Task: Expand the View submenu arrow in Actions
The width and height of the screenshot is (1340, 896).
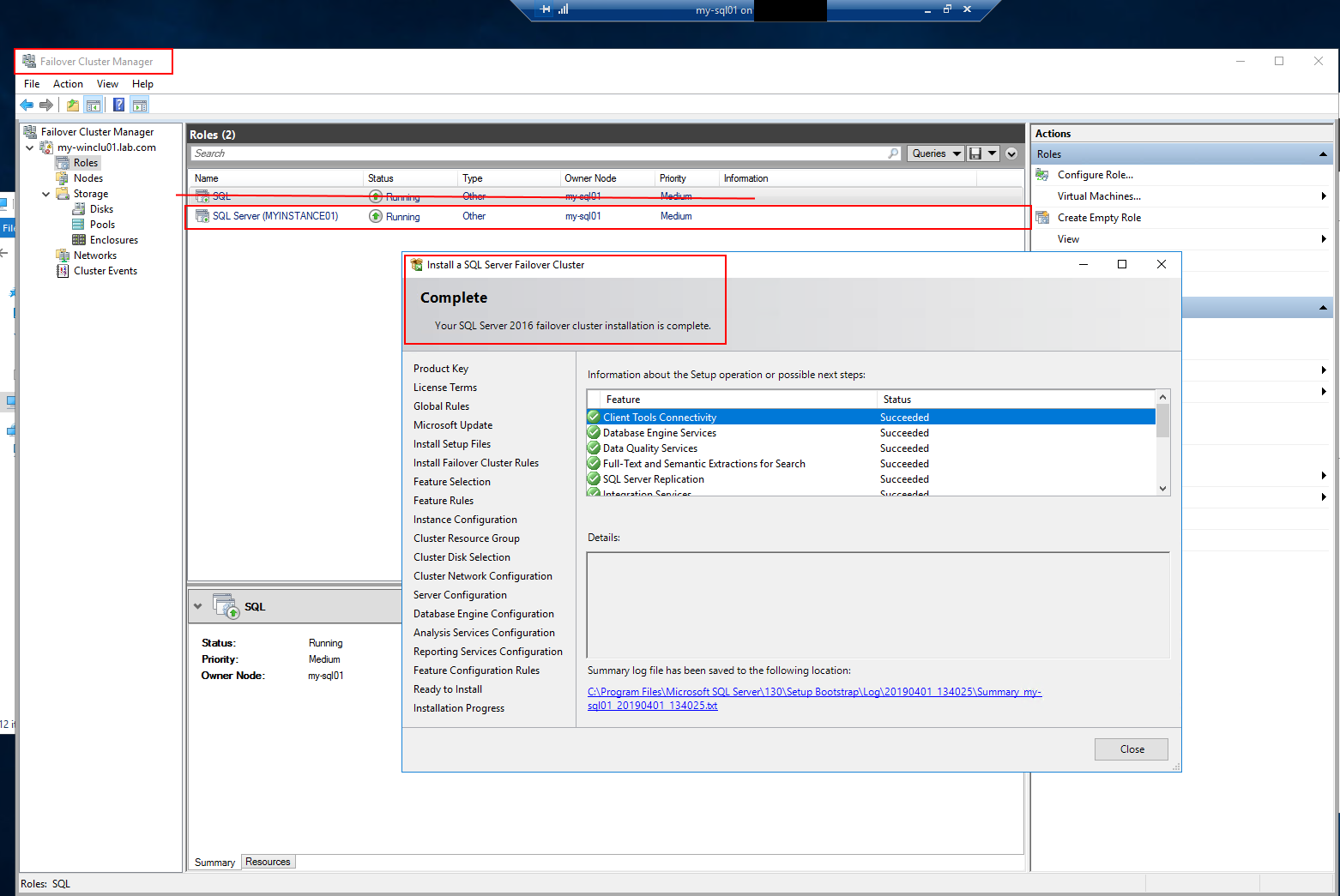Action: 1324,239
